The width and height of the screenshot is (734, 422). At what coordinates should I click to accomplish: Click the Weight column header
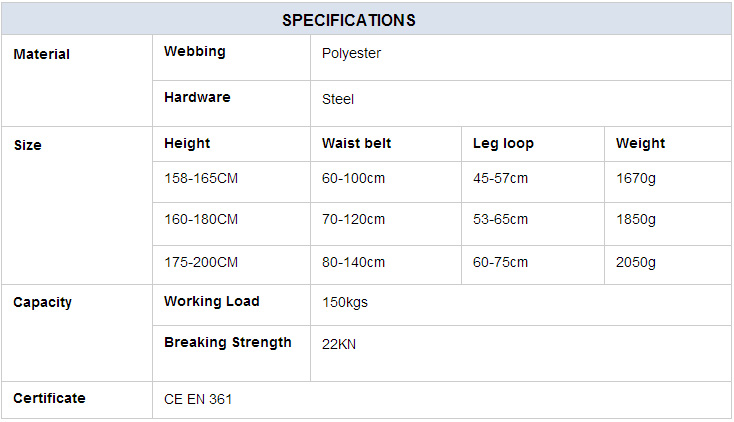[640, 143]
